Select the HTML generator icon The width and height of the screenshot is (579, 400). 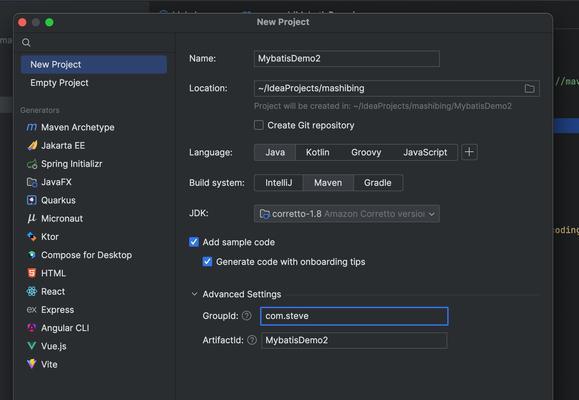click(x=32, y=273)
